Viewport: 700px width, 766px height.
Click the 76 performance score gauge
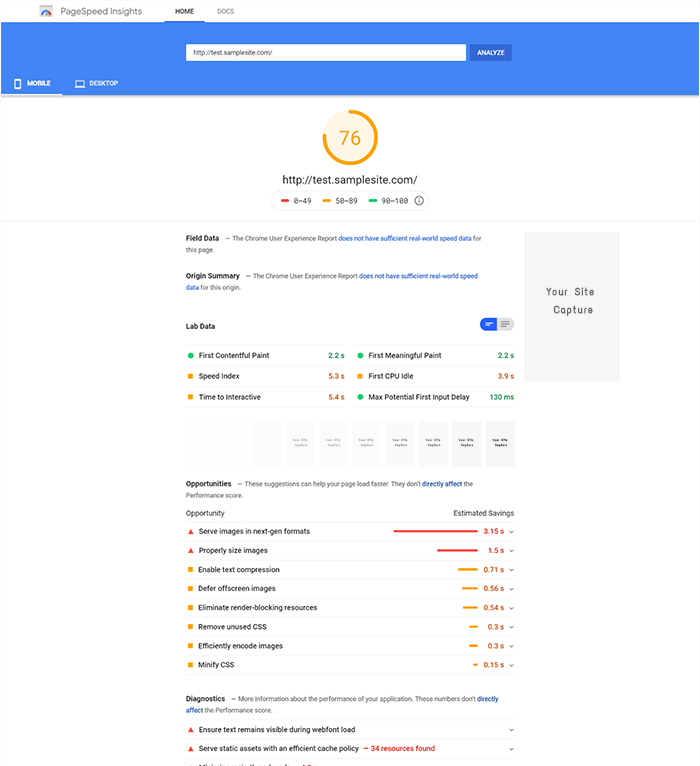[350, 138]
